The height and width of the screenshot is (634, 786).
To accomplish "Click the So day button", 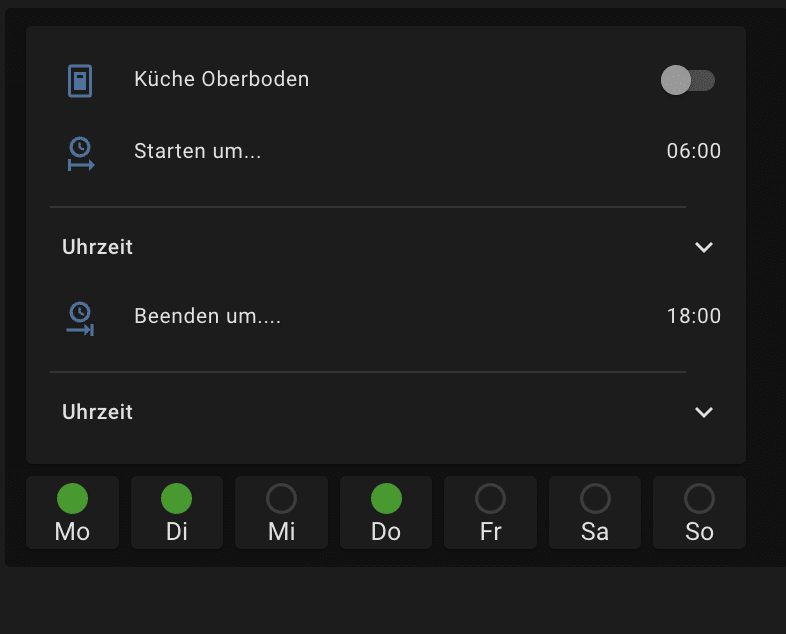I will (x=699, y=513).
